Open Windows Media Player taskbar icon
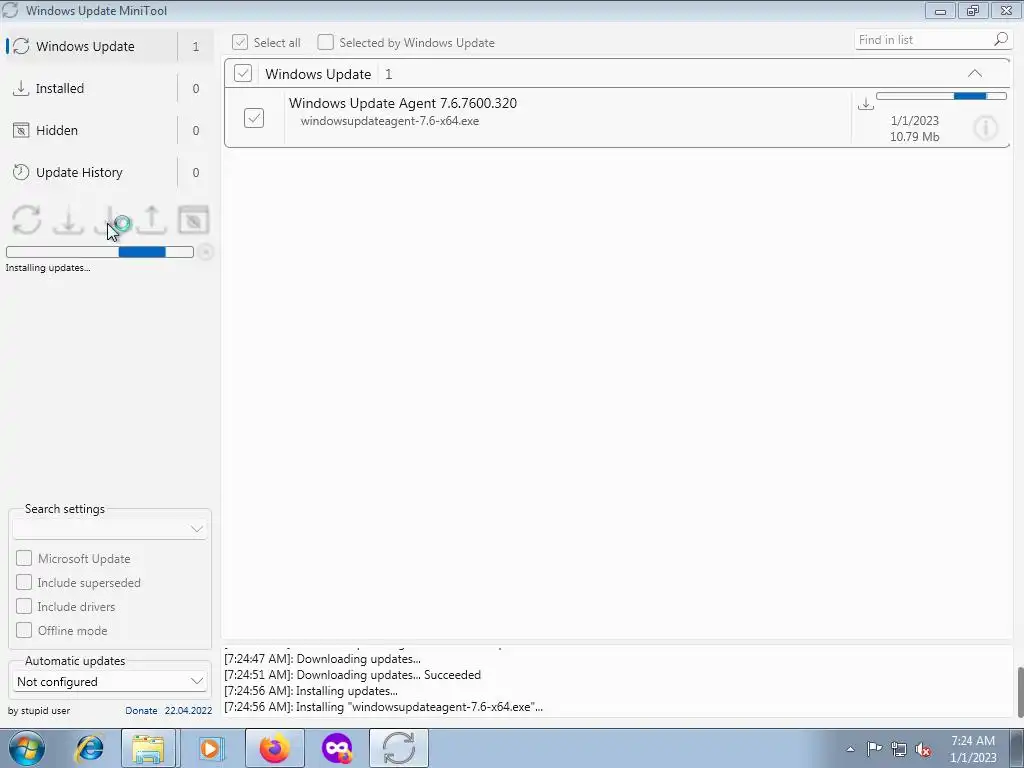The width and height of the screenshot is (1024, 768). click(211, 748)
